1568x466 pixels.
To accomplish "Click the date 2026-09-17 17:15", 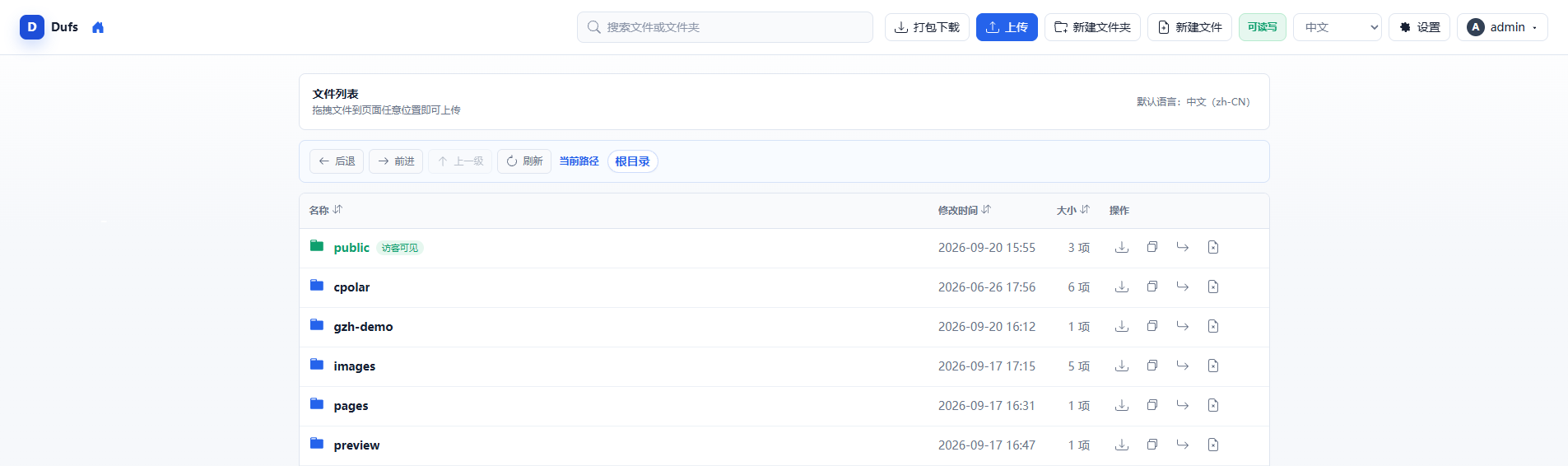I will coord(987,366).
